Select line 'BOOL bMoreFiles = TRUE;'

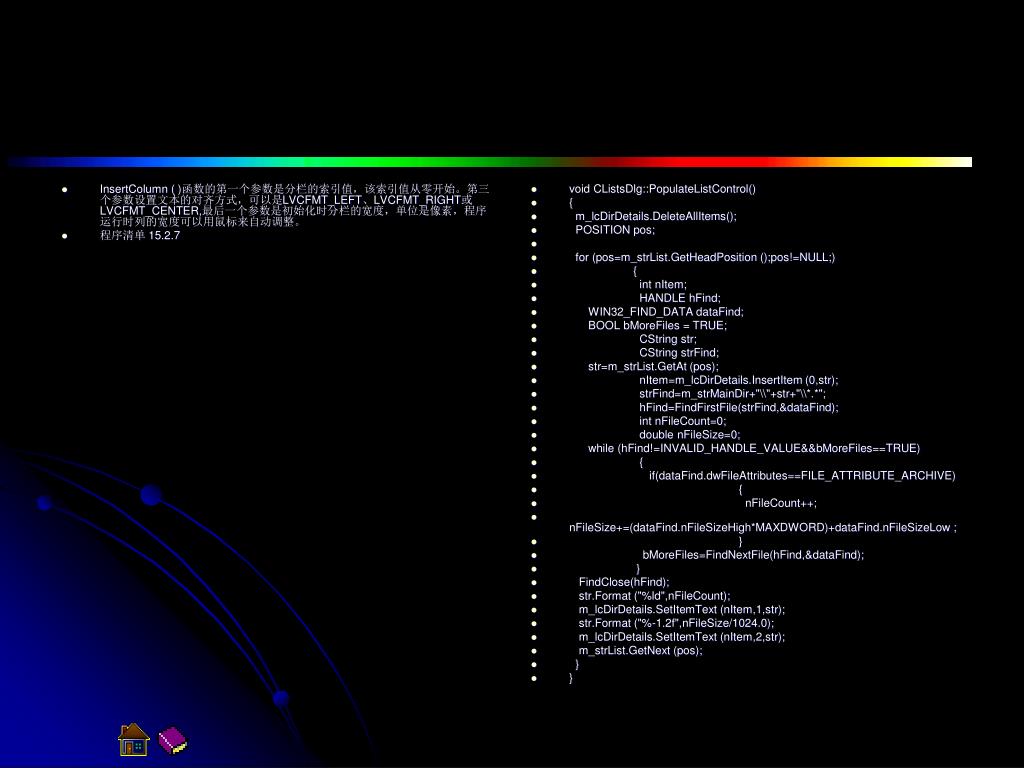(x=657, y=325)
